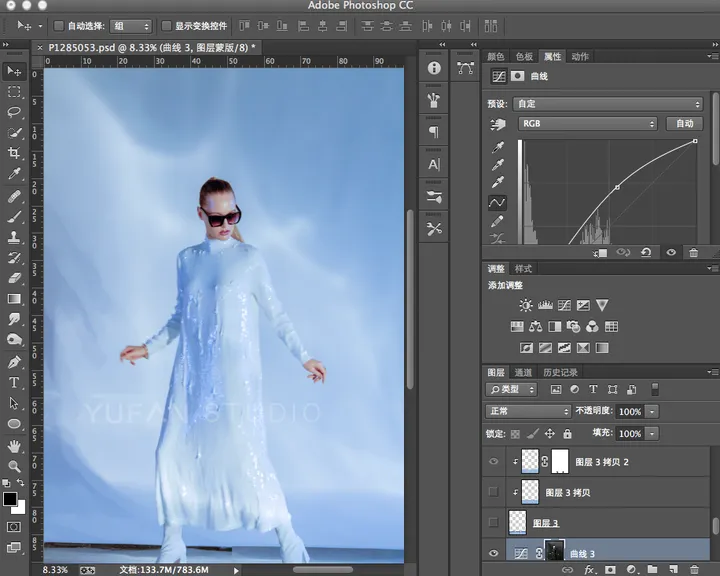The width and height of the screenshot is (720, 576).
Task: Switch to the 历史记录 tab
Action: (x=560, y=372)
